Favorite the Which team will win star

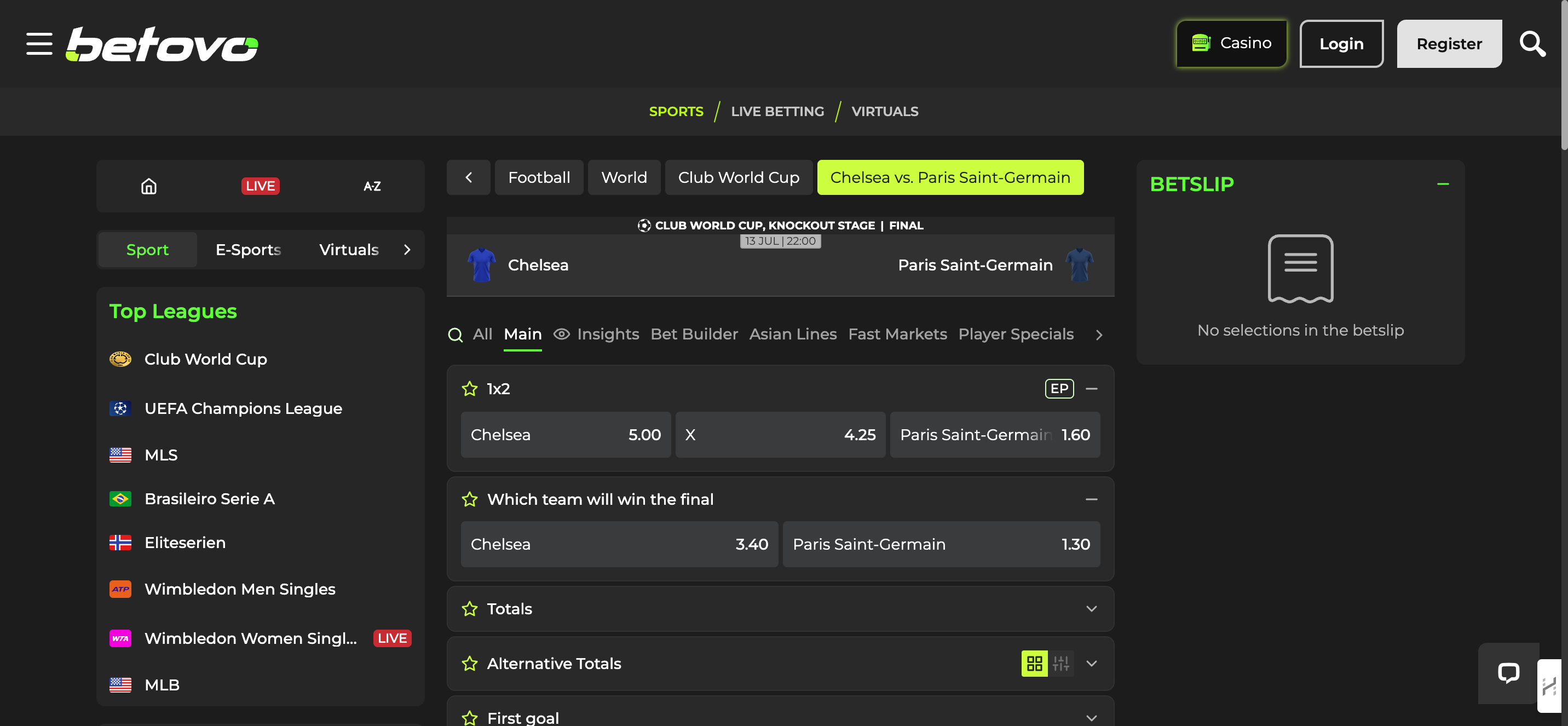tap(470, 500)
